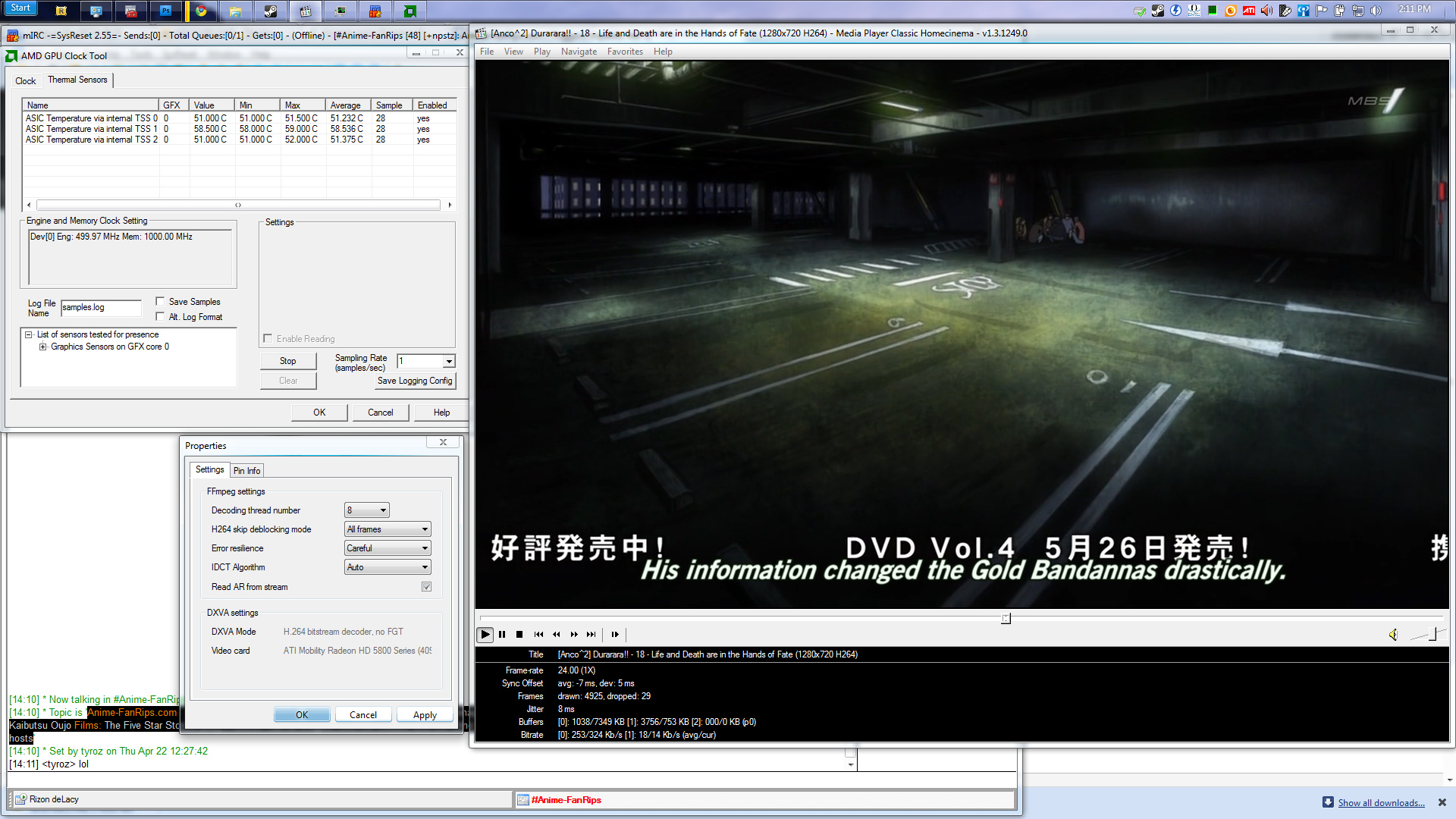Click the video seek bar thumb
This screenshot has width=1456, height=819.
click(x=1006, y=619)
